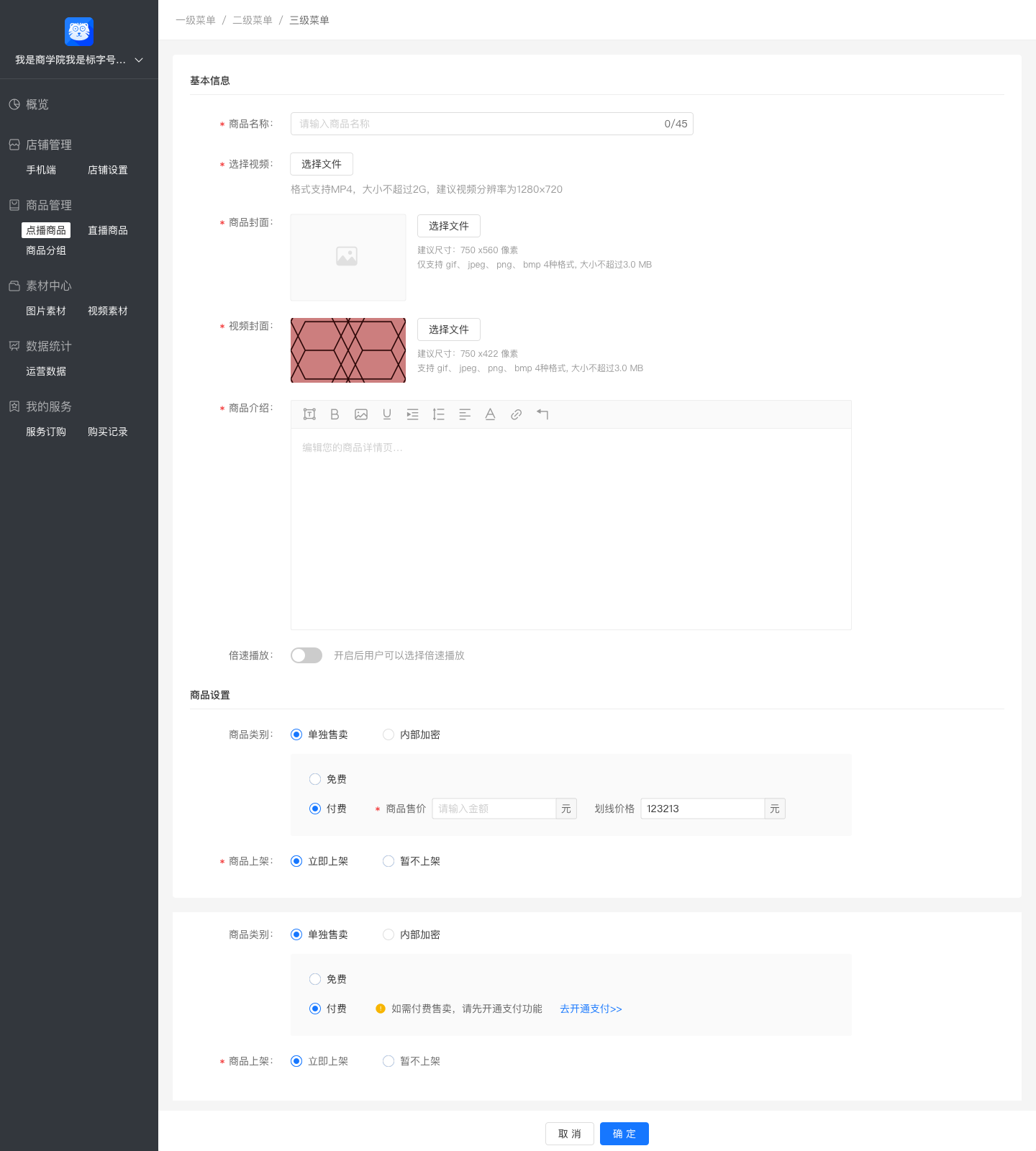This screenshot has width=1036, height=1151.
Task: Click the 商品名称 input field
Action: [492, 124]
